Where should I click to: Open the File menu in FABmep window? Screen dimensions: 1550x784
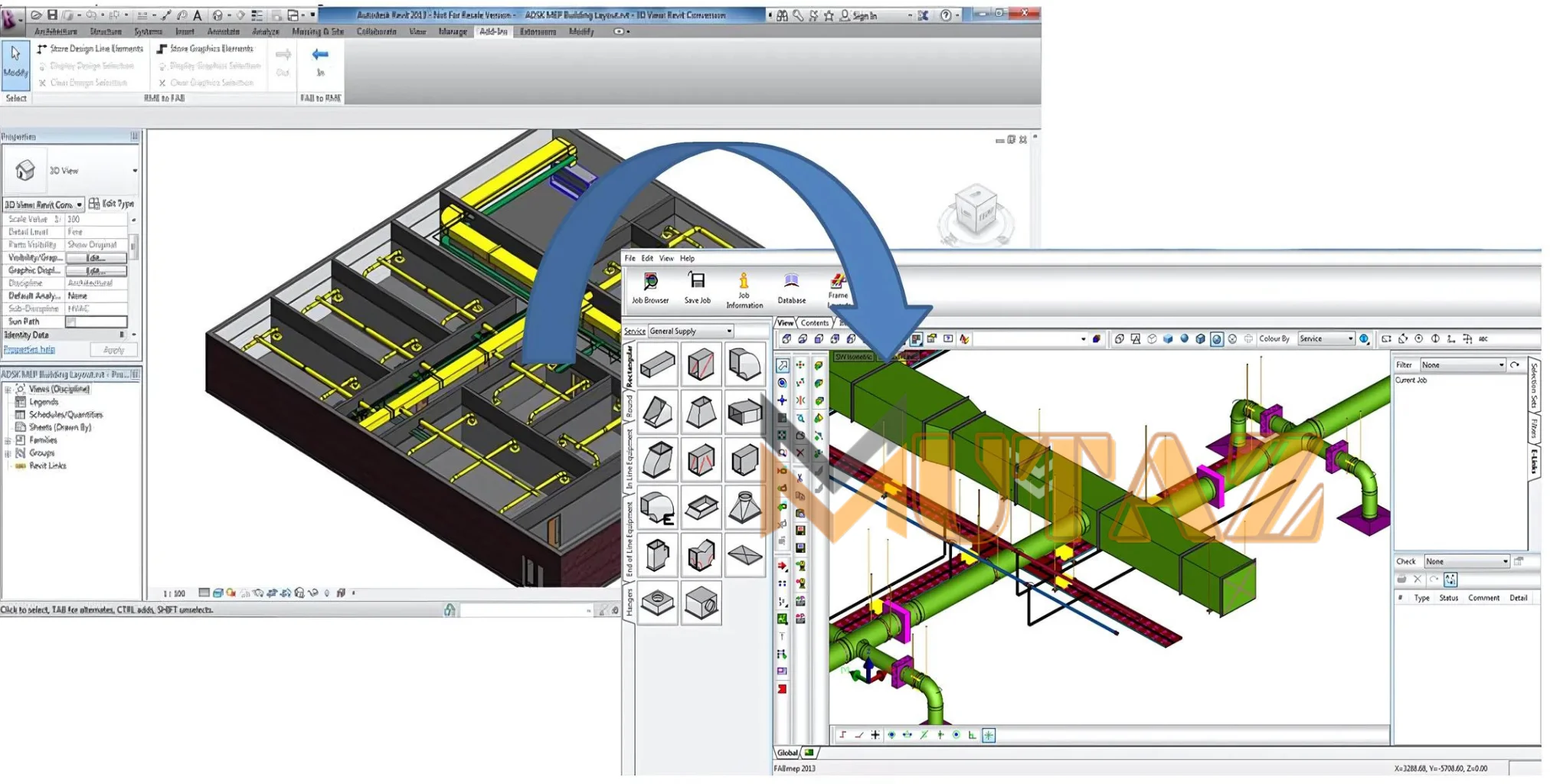pos(629,259)
